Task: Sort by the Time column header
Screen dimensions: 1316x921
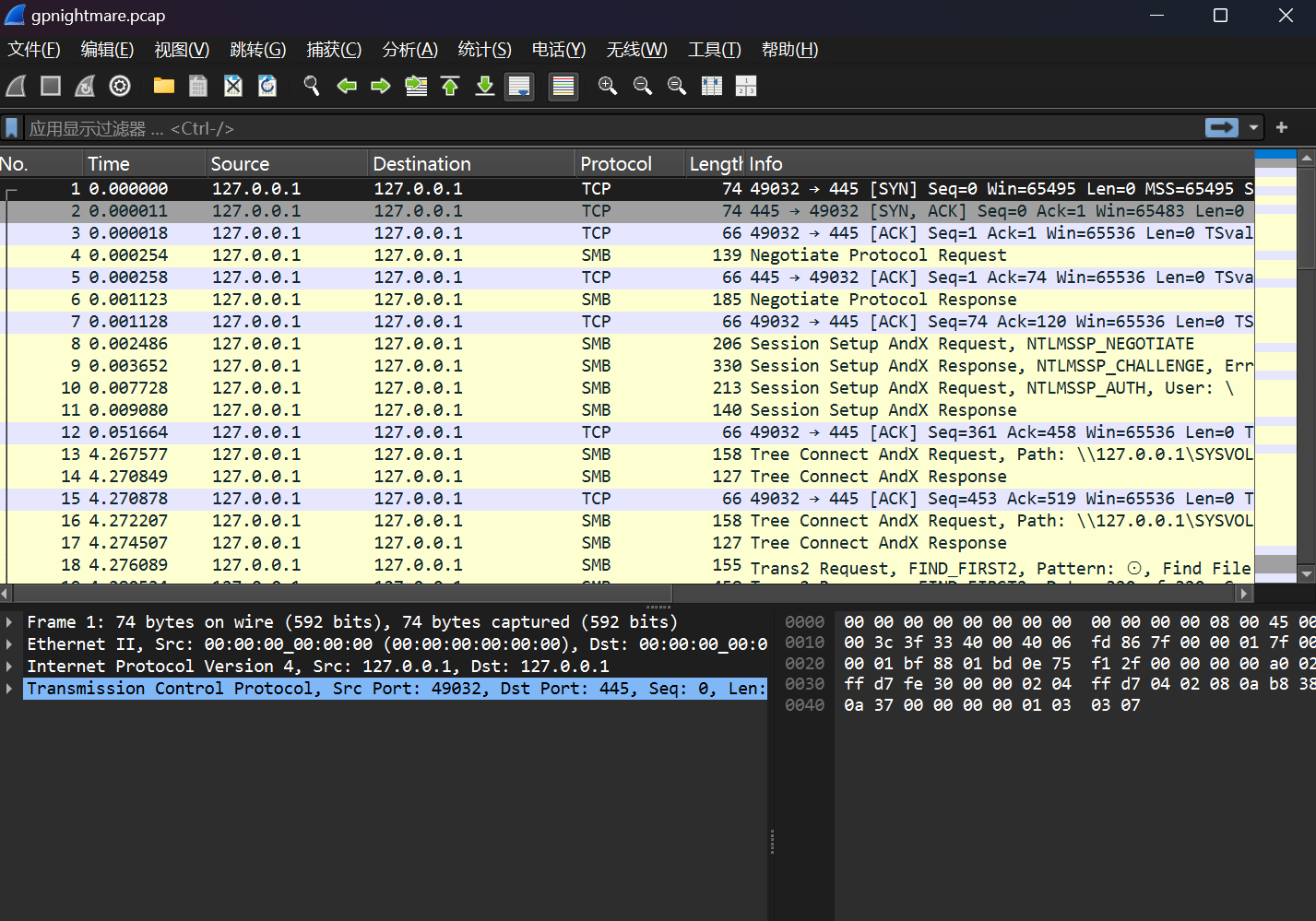Action: point(145,163)
